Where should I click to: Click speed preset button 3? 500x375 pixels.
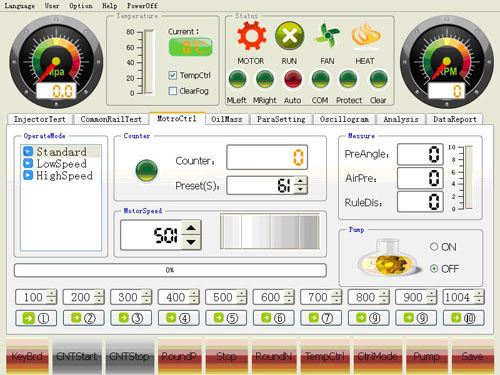click(x=131, y=318)
